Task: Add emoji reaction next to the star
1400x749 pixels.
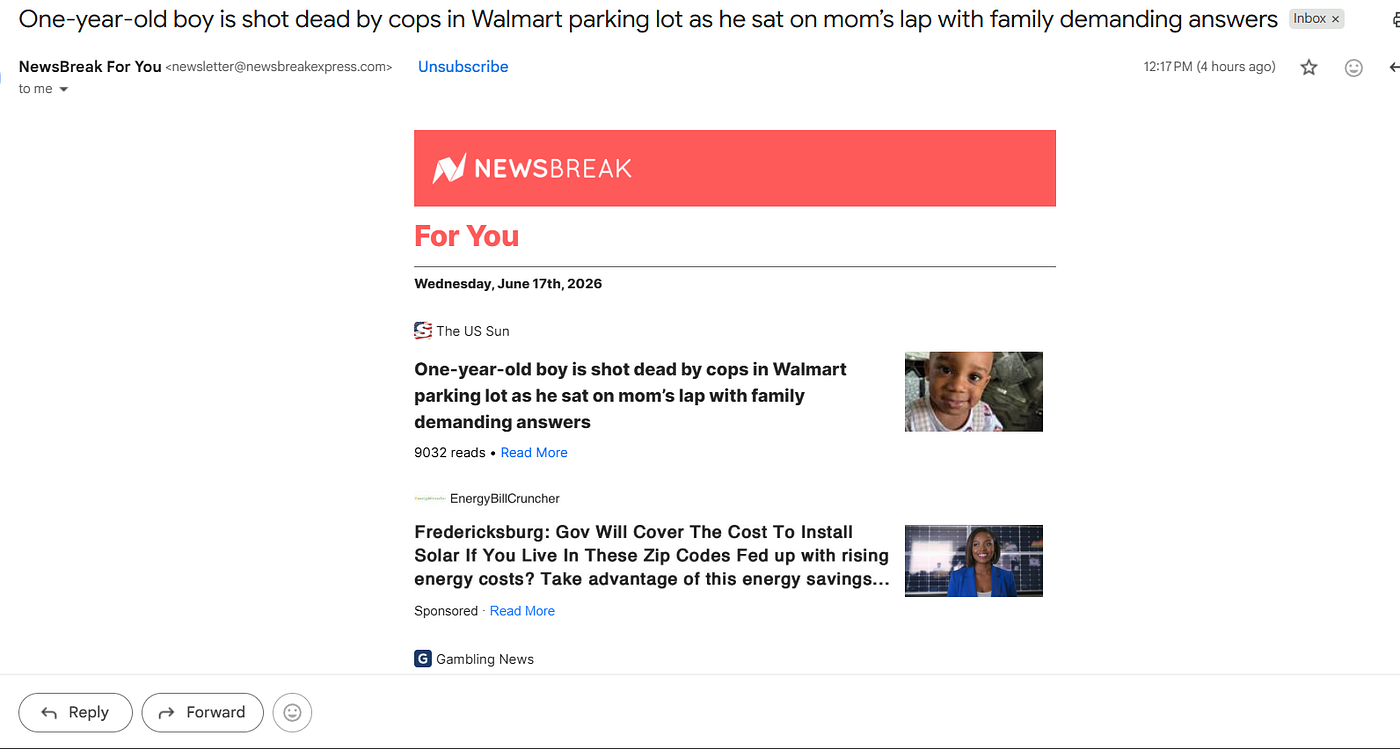Action: point(1353,67)
